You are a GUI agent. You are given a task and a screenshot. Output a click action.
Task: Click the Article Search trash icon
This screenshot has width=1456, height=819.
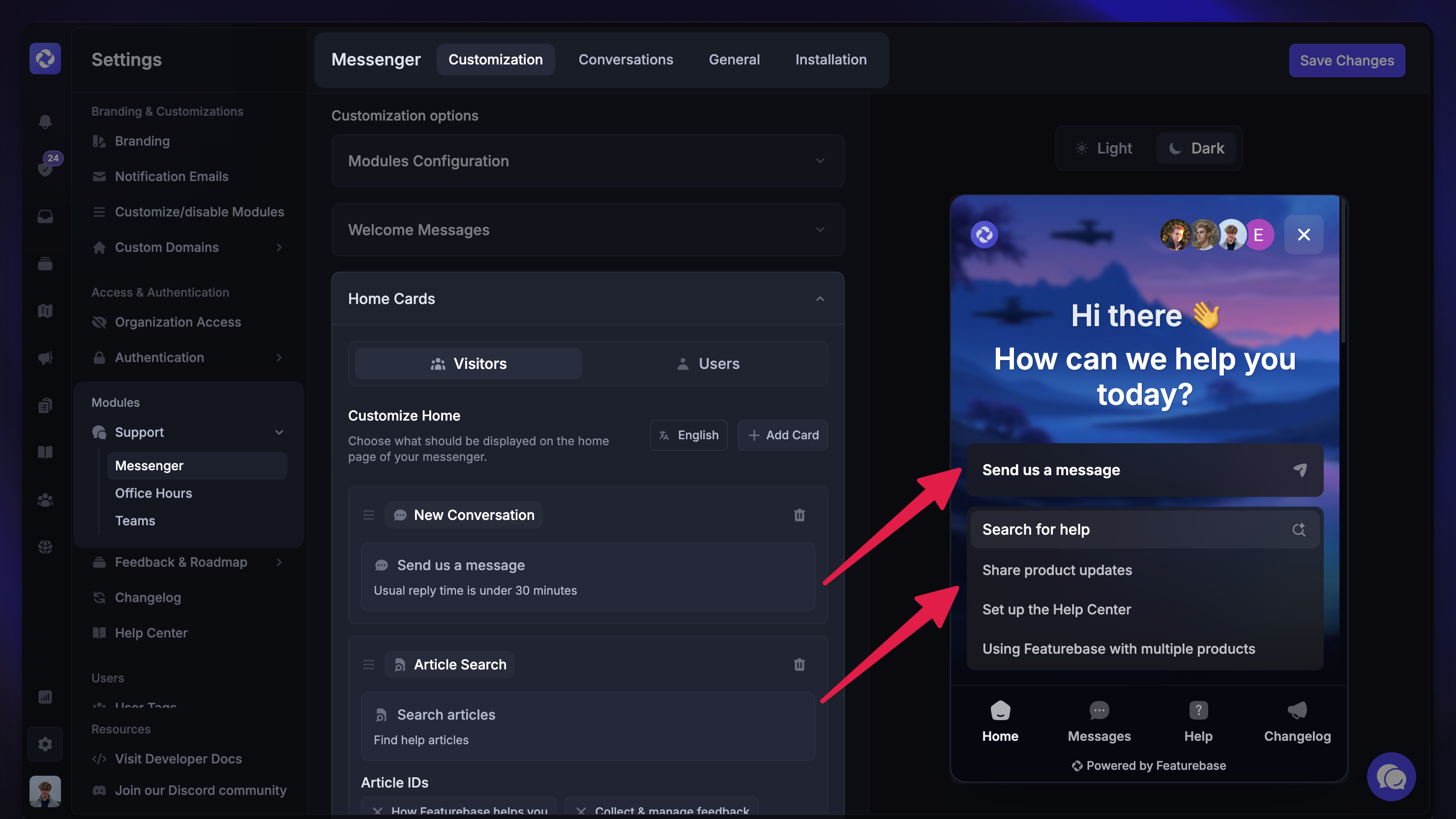tap(799, 665)
